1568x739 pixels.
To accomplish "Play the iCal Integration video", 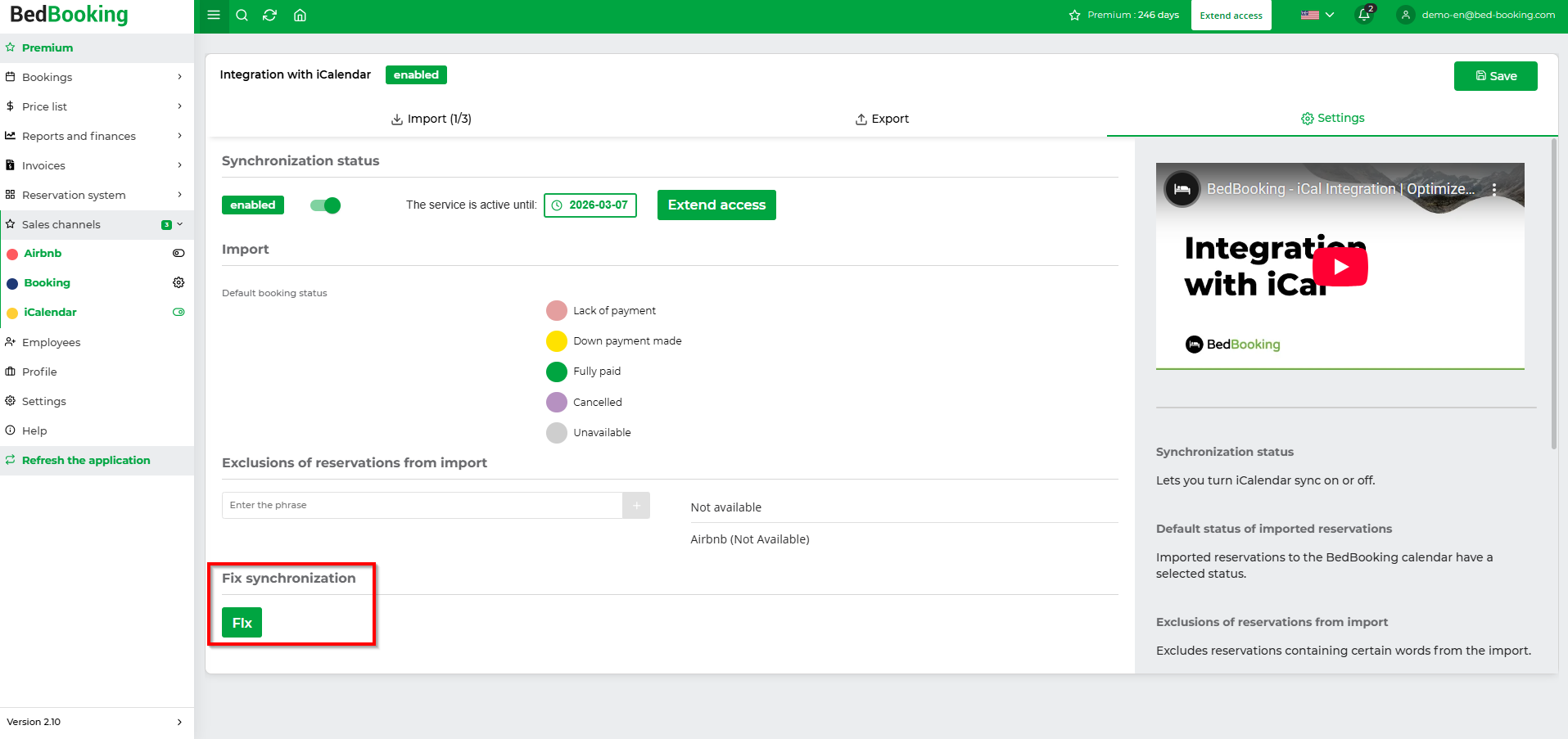I will [x=1340, y=267].
